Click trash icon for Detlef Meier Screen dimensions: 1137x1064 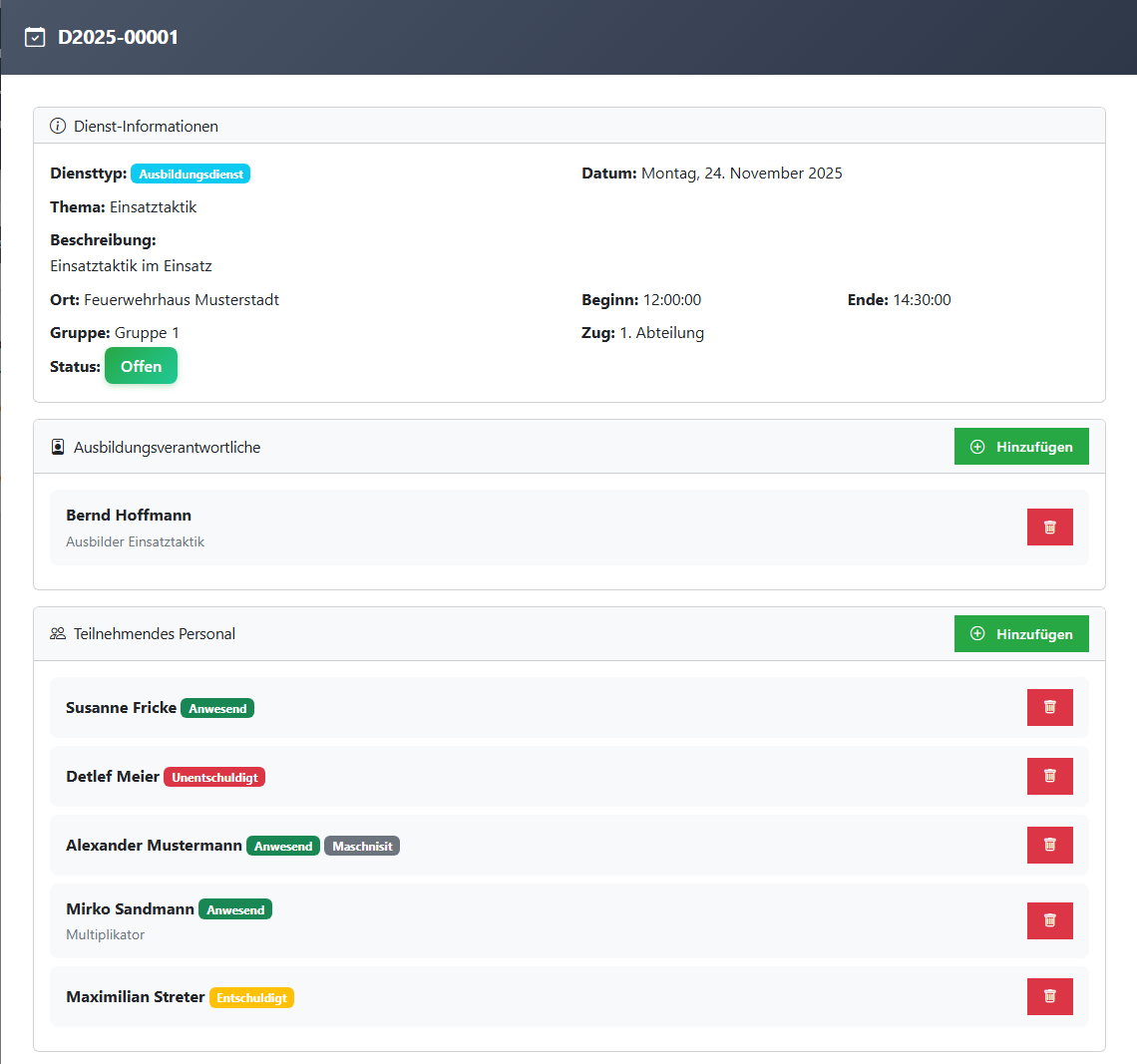point(1049,776)
